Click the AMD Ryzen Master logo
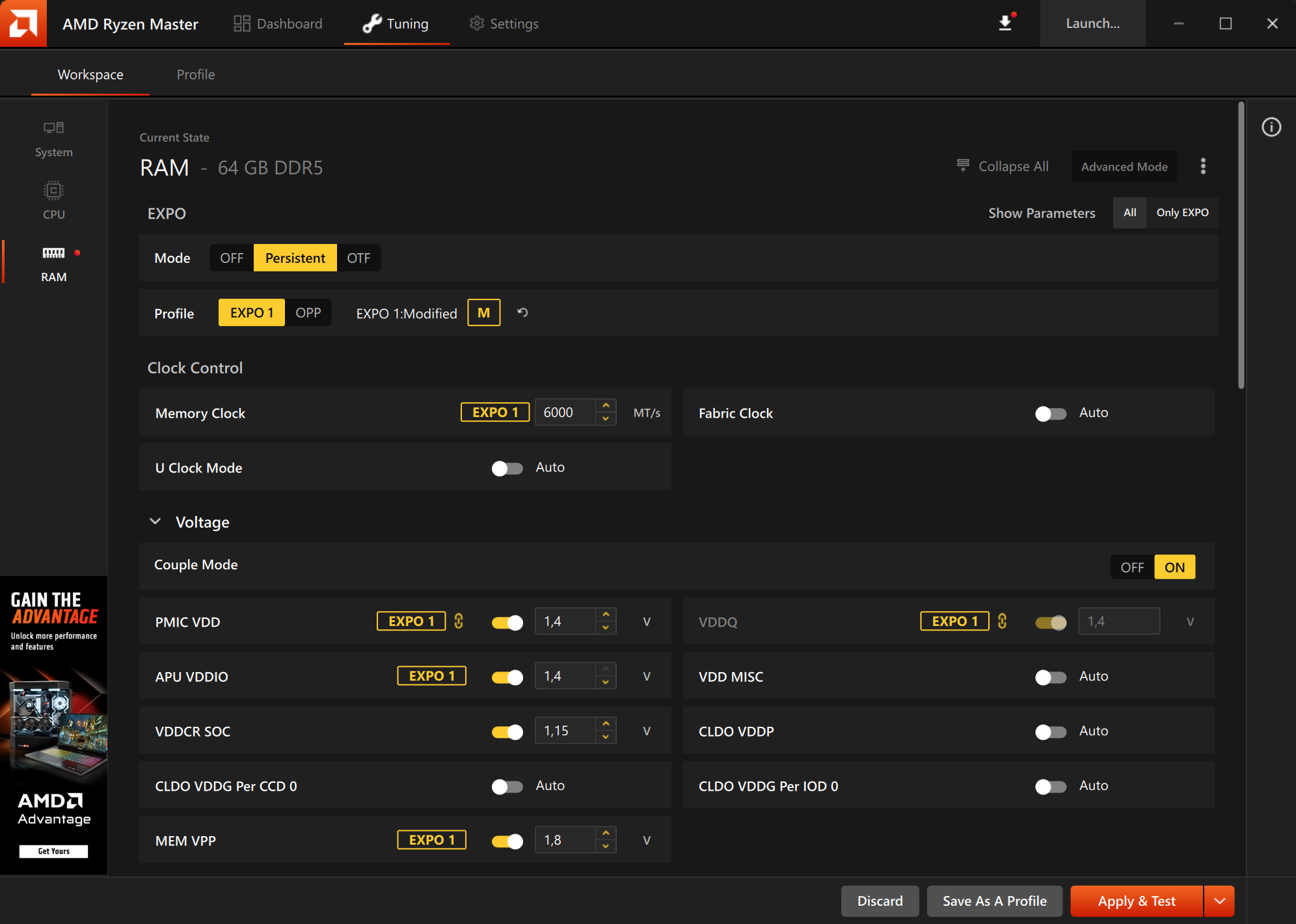Viewport: 1296px width, 924px height. pos(23,23)
